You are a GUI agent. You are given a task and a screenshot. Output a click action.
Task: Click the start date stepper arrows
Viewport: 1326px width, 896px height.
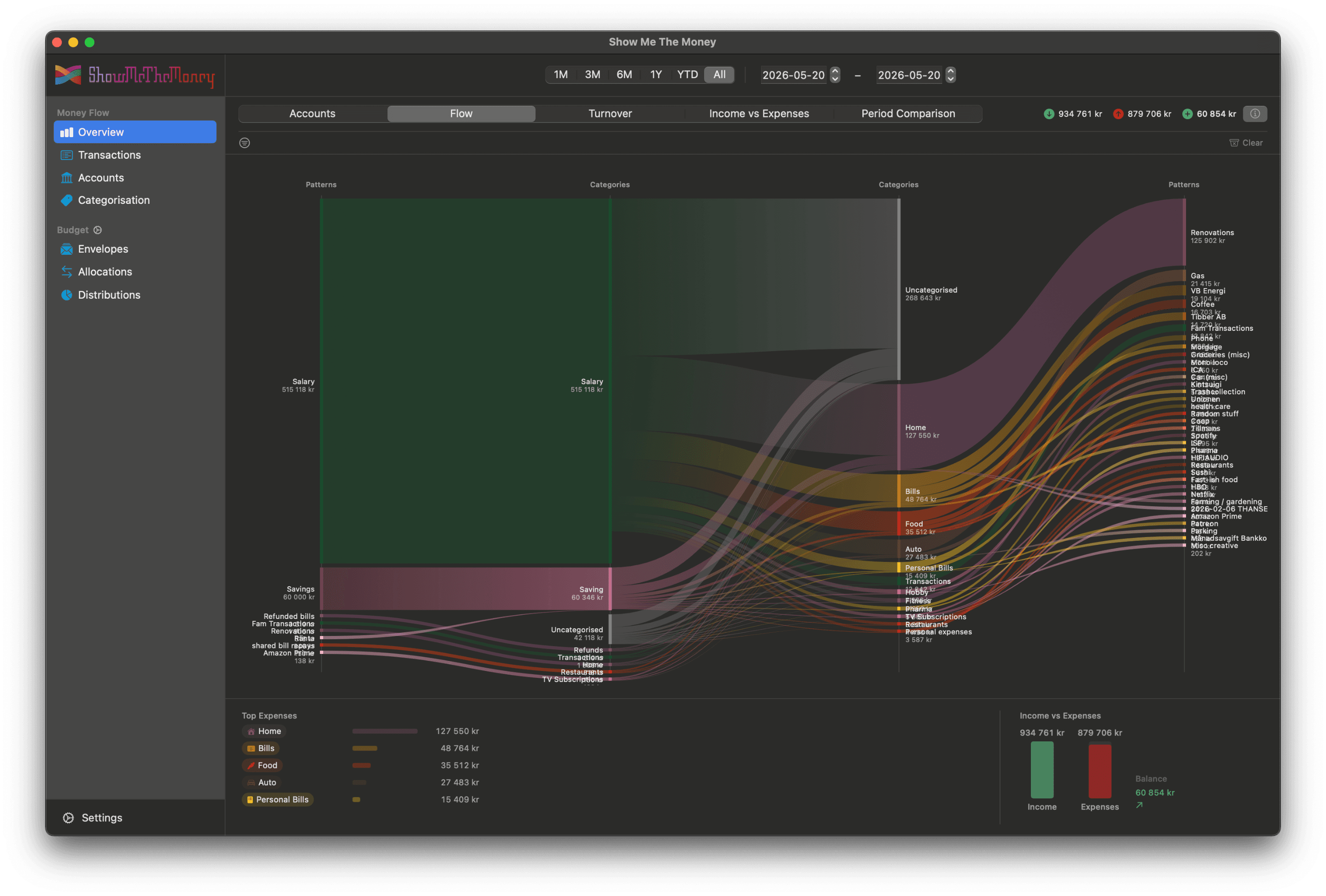(x=835, y=75)
